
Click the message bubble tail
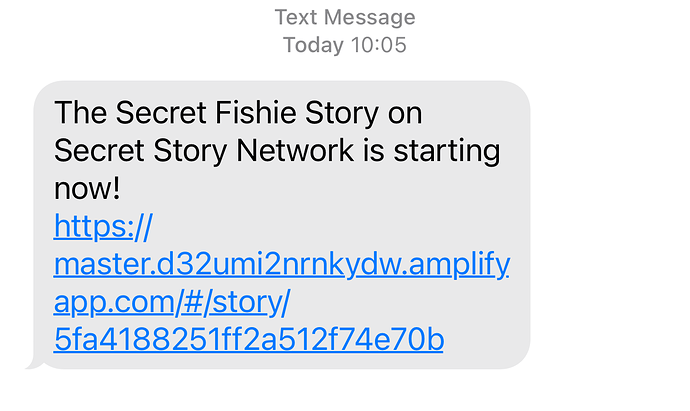coord(33,363)
